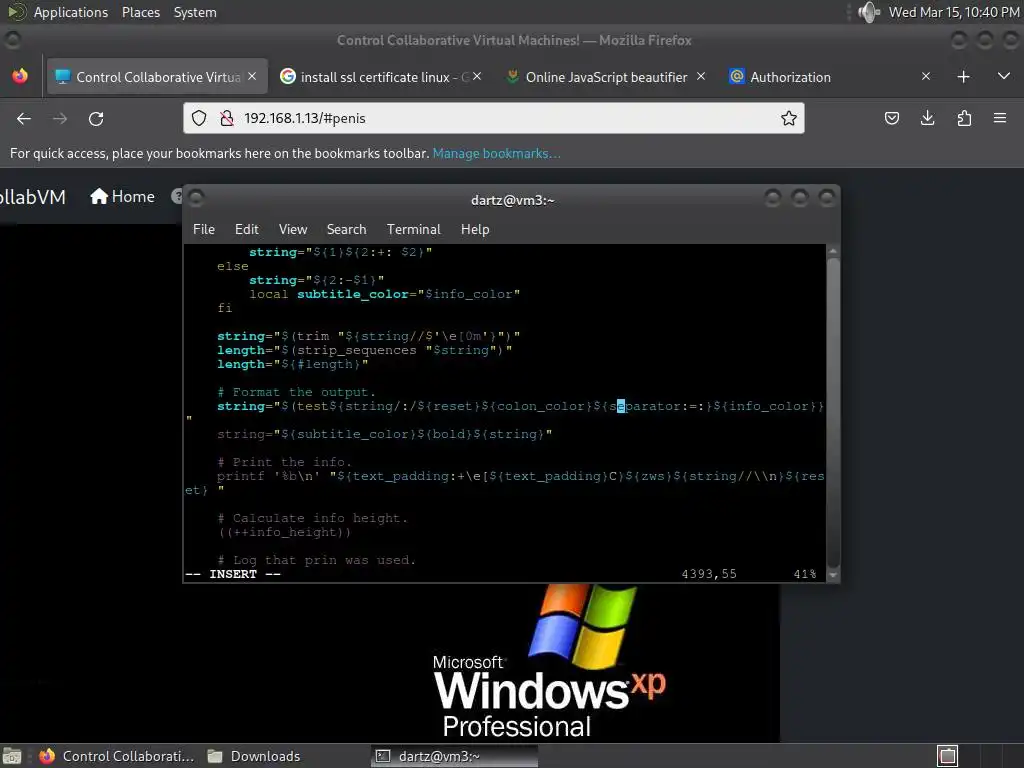Open the Terminal menu in menu bar
The width and height of the screenshot is (1024, 768).
[413, 229]
